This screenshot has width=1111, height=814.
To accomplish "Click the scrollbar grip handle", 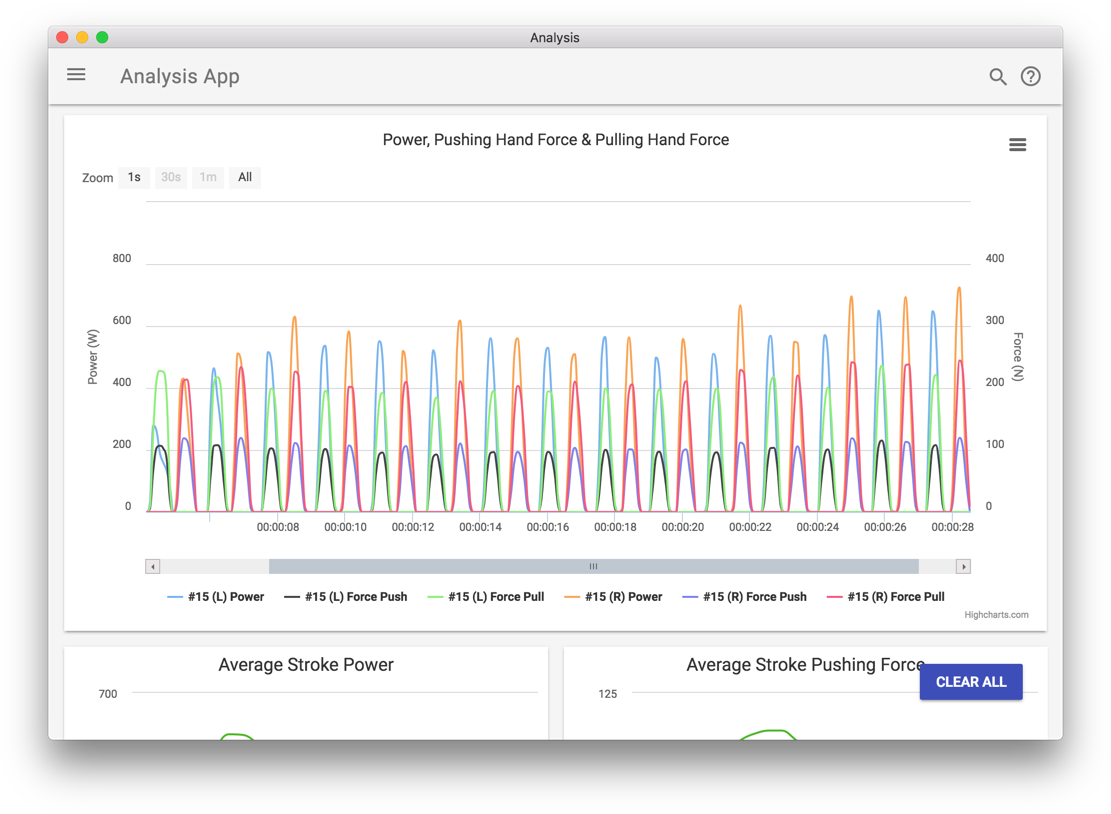I will tap(593, 566).
